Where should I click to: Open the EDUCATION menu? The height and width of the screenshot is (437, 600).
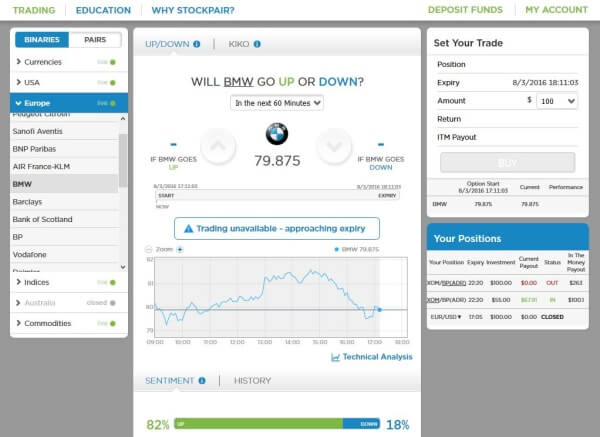103,10
